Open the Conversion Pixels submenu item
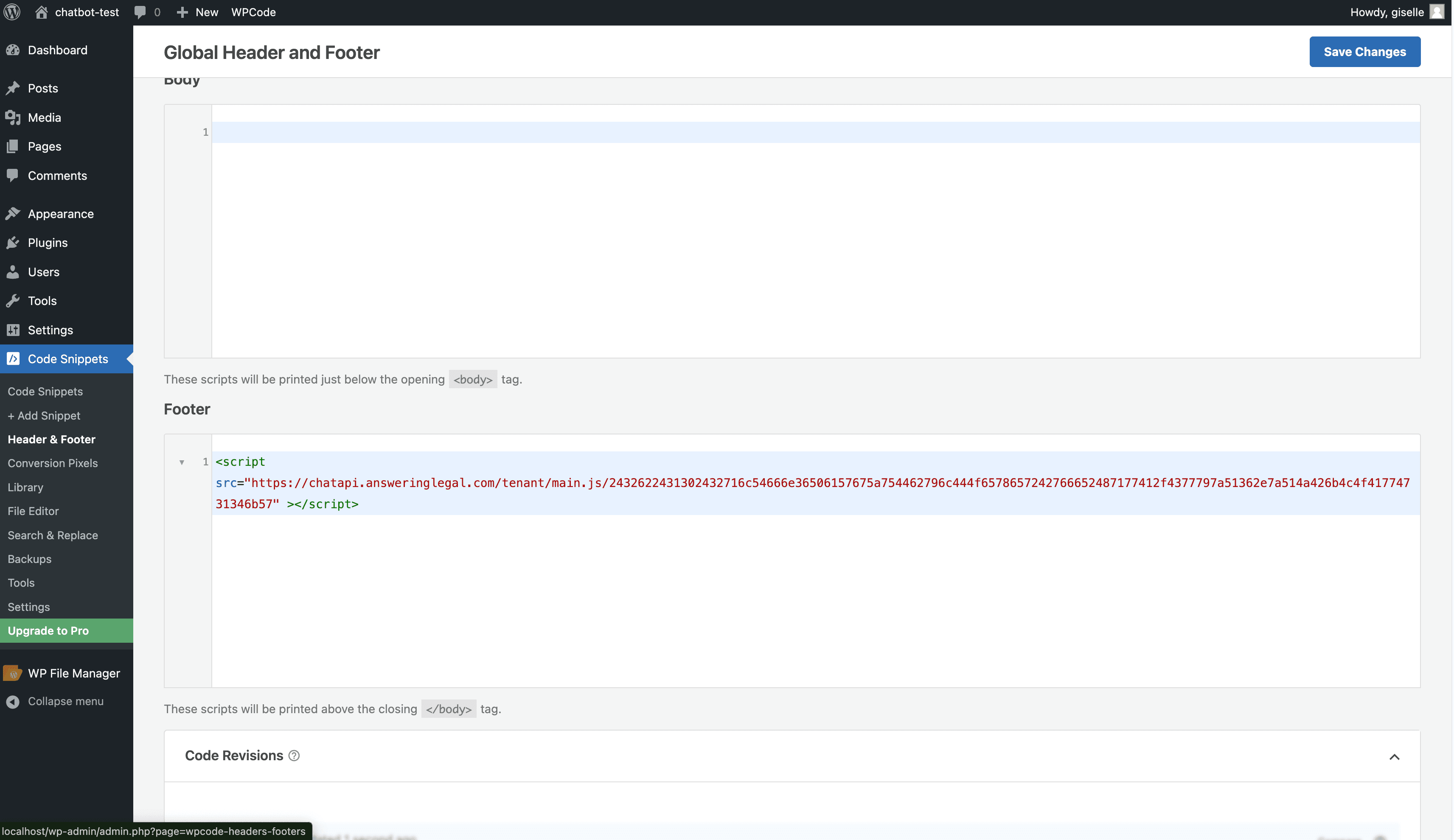 [53, 463]
